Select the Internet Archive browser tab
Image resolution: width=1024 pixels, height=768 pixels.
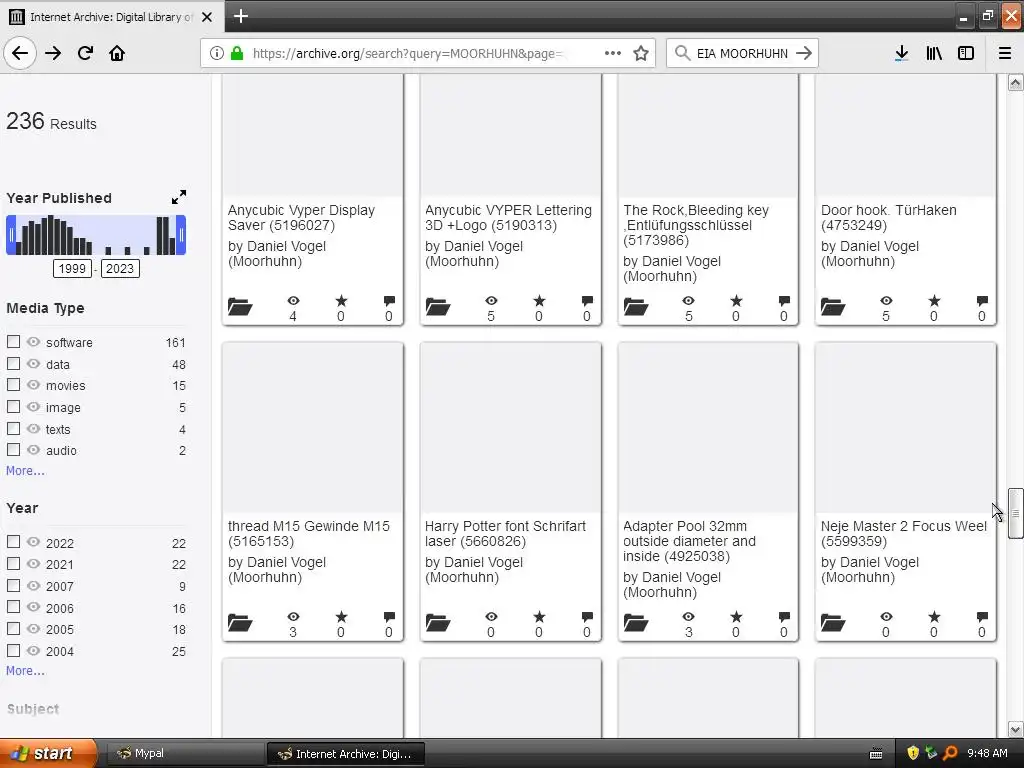[112, 17]
